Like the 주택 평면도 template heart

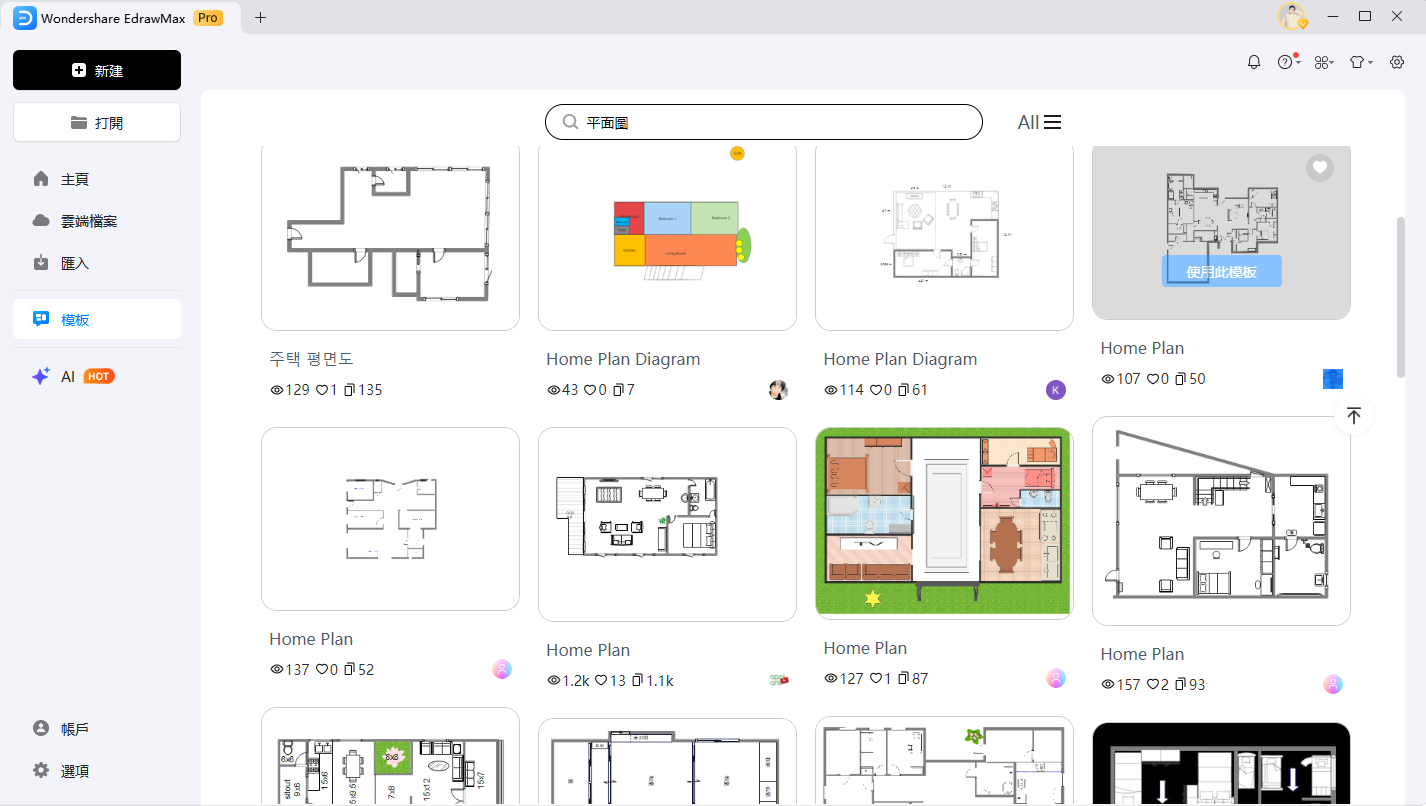click(322, 390)
